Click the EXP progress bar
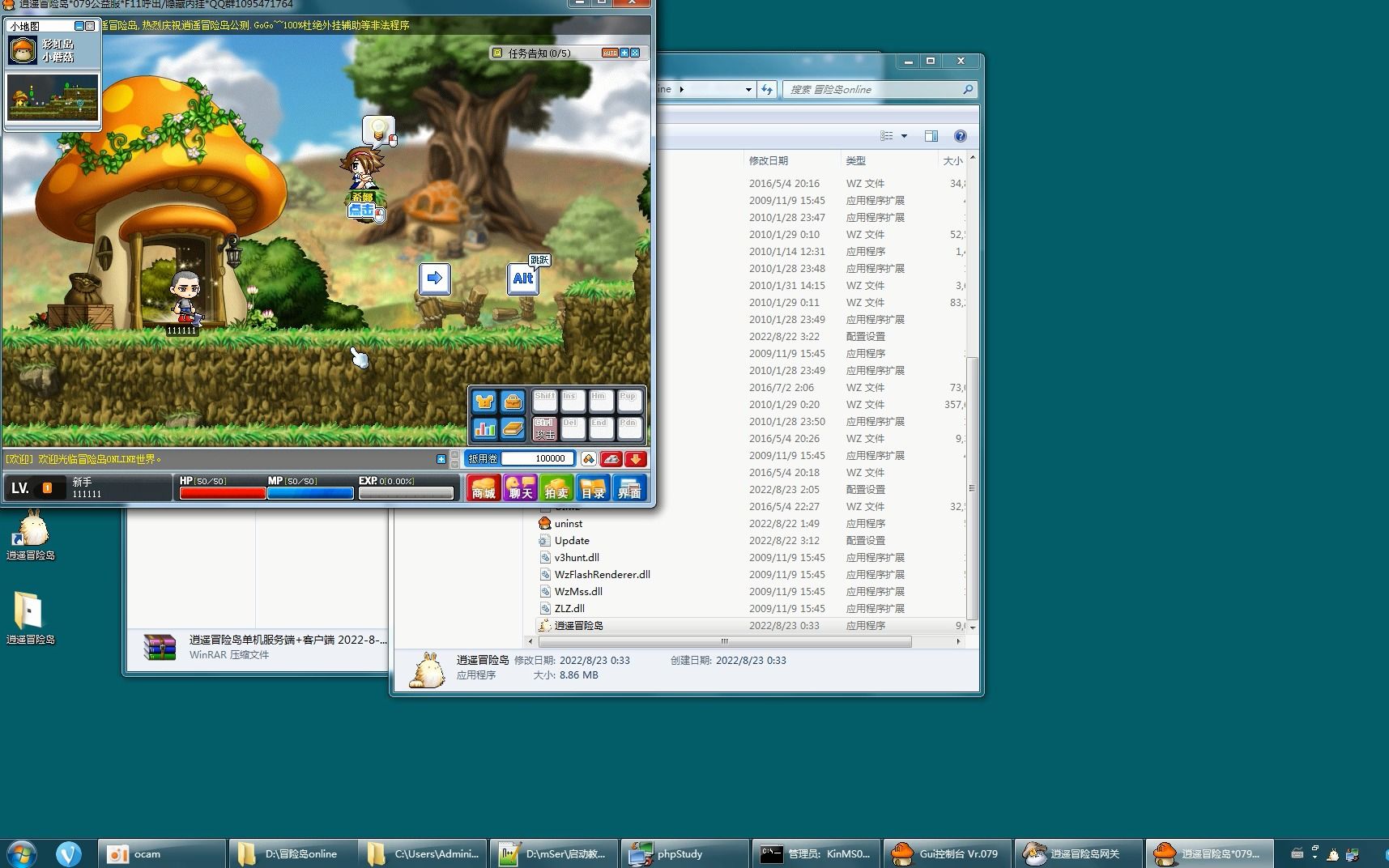1389x868 pixels. [406, 493]
